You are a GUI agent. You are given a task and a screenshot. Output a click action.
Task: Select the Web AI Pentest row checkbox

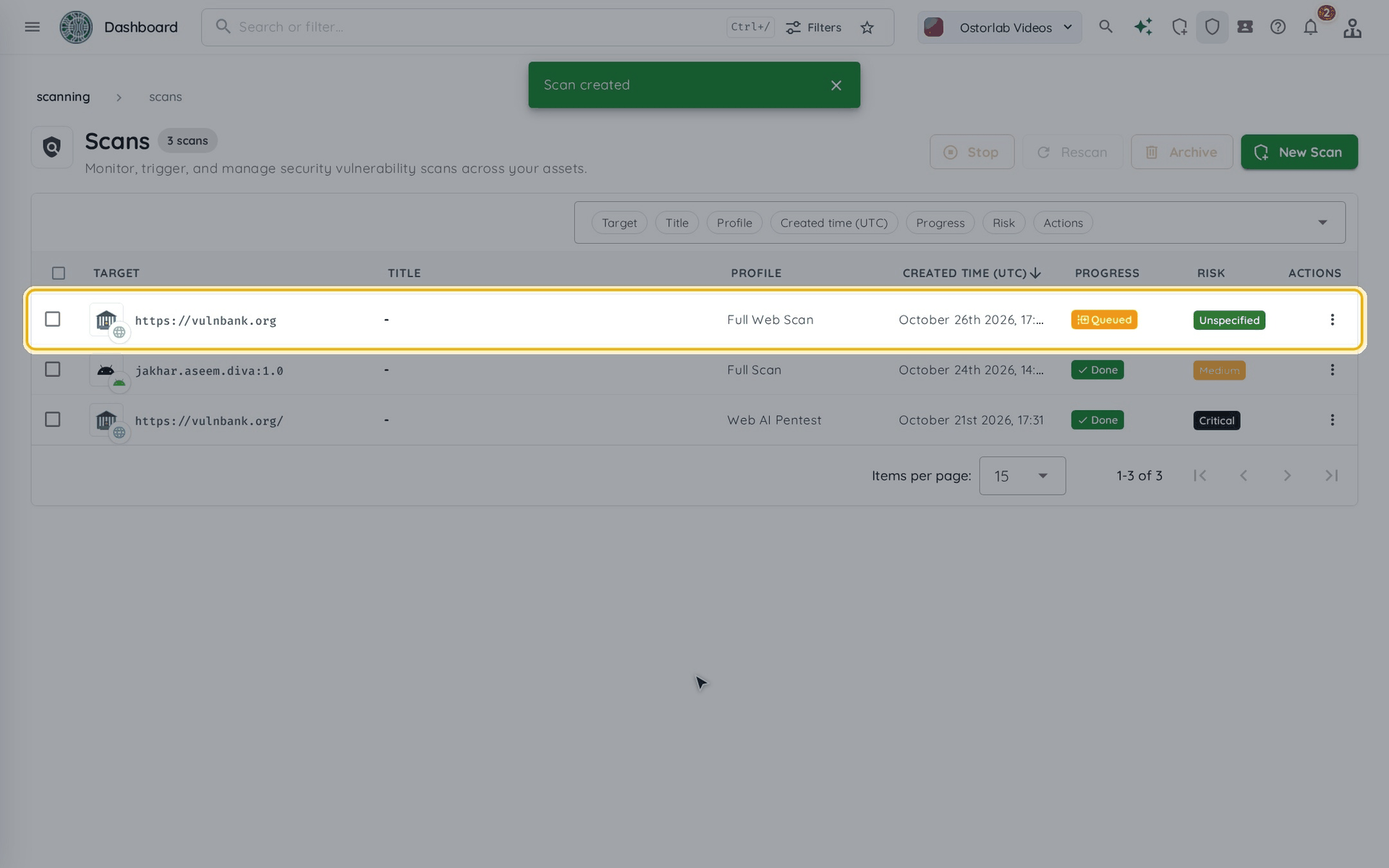click(x=53, y=420)
